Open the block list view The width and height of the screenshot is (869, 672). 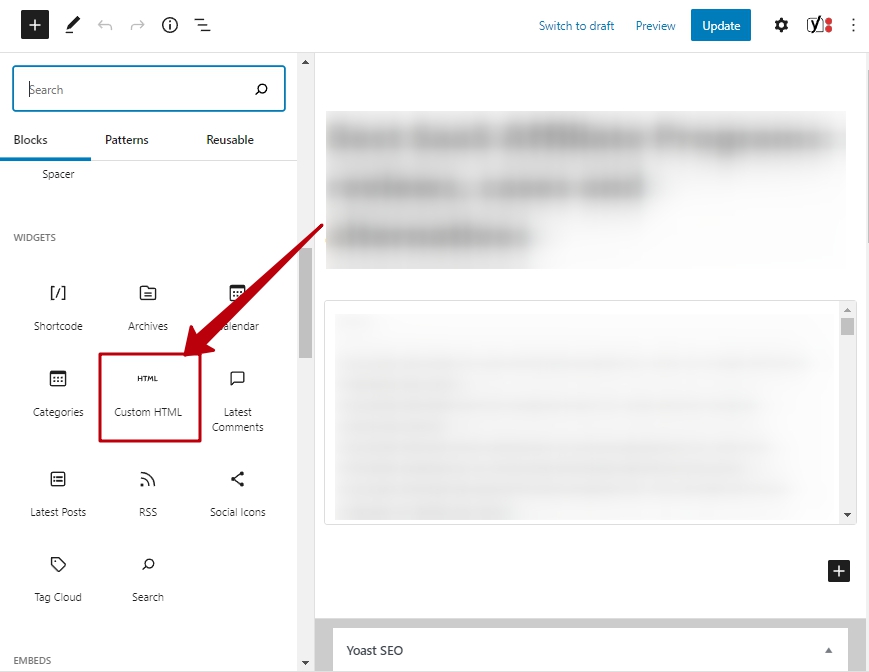pyautogui.click(x=202, y=25)
